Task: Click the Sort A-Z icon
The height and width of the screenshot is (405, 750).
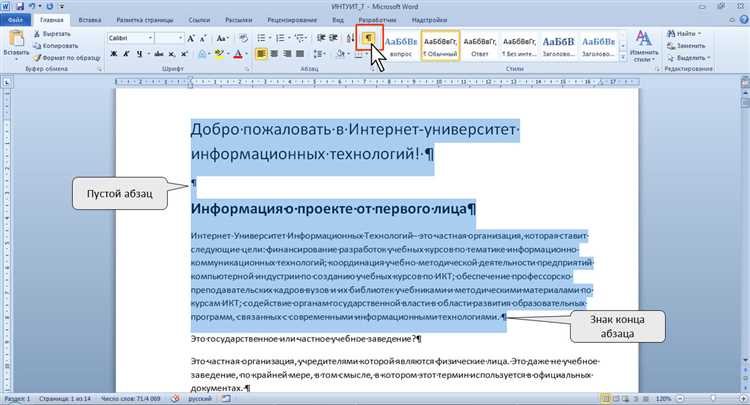Action: (x=350, y=38)
